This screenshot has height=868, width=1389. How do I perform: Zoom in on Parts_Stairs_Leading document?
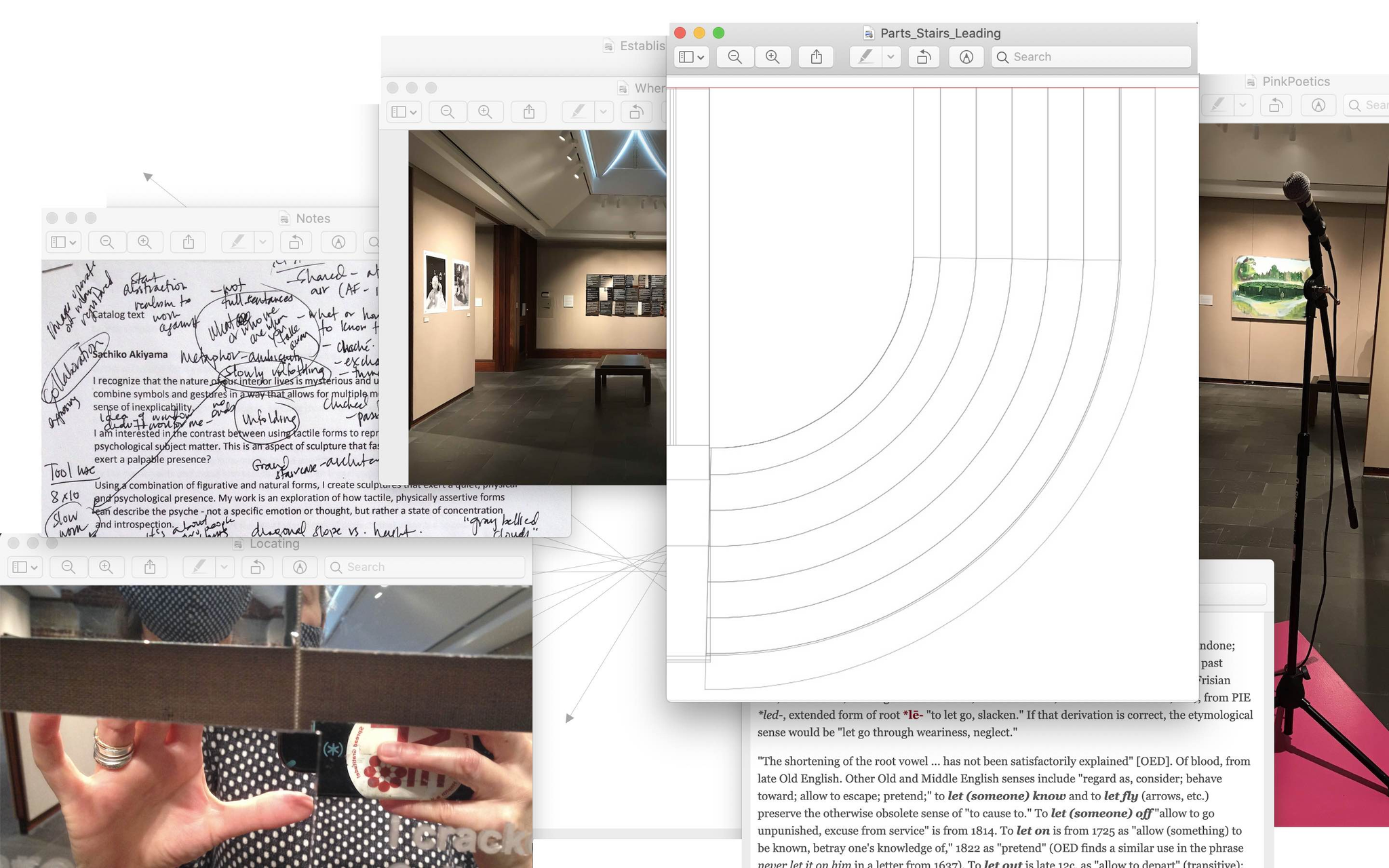772,57
